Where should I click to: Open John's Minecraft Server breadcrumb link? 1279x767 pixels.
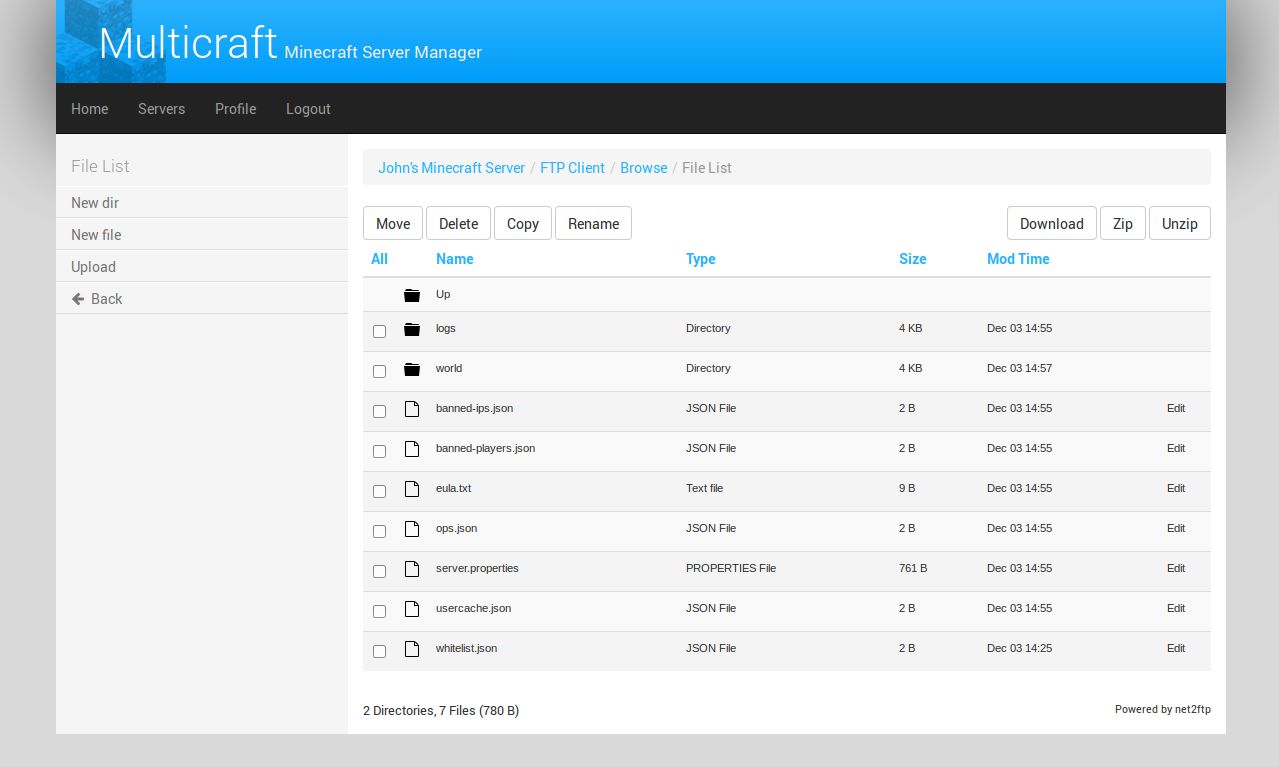[x=451, y=168]
